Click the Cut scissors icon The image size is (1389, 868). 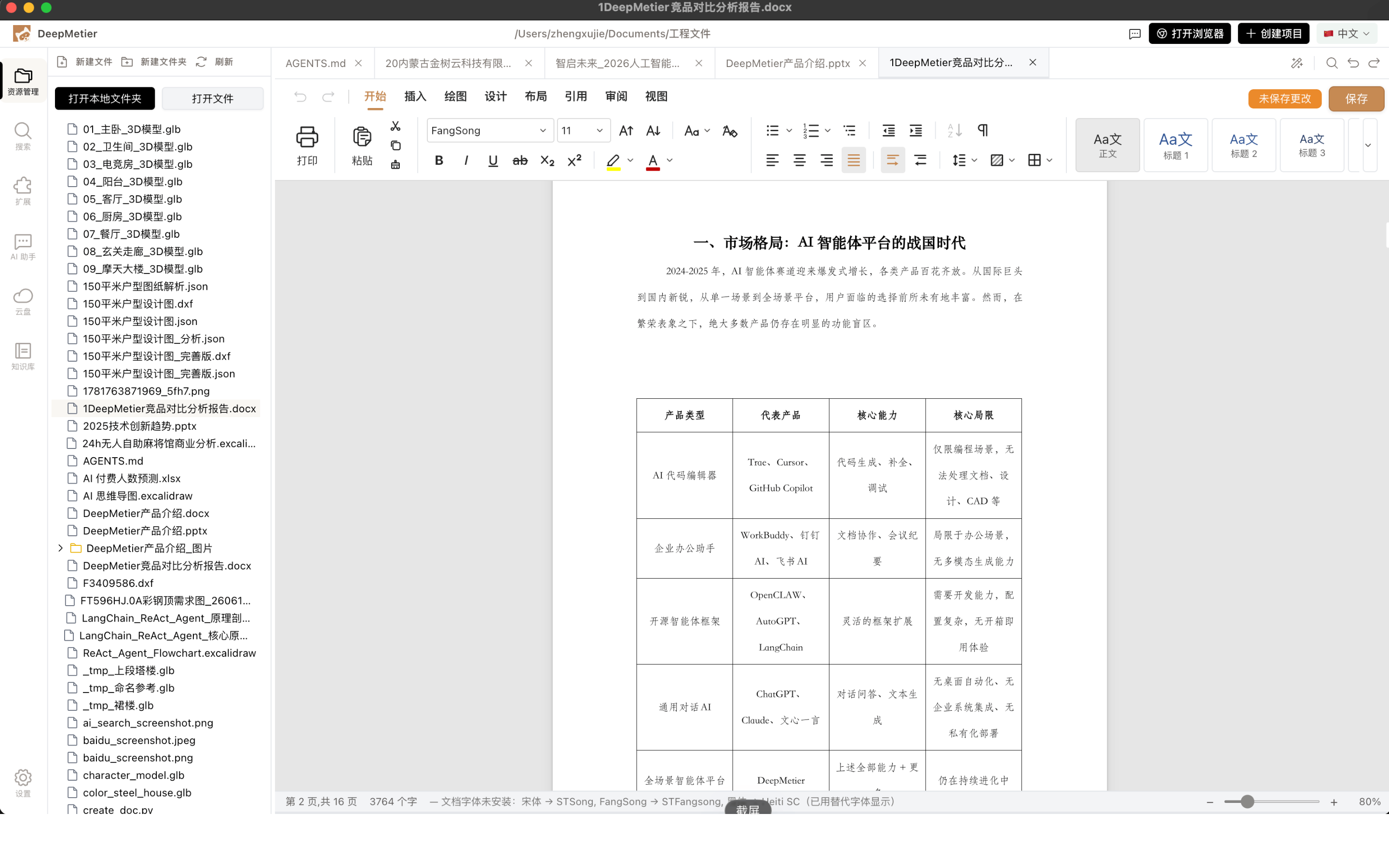[x=395, y=126]
